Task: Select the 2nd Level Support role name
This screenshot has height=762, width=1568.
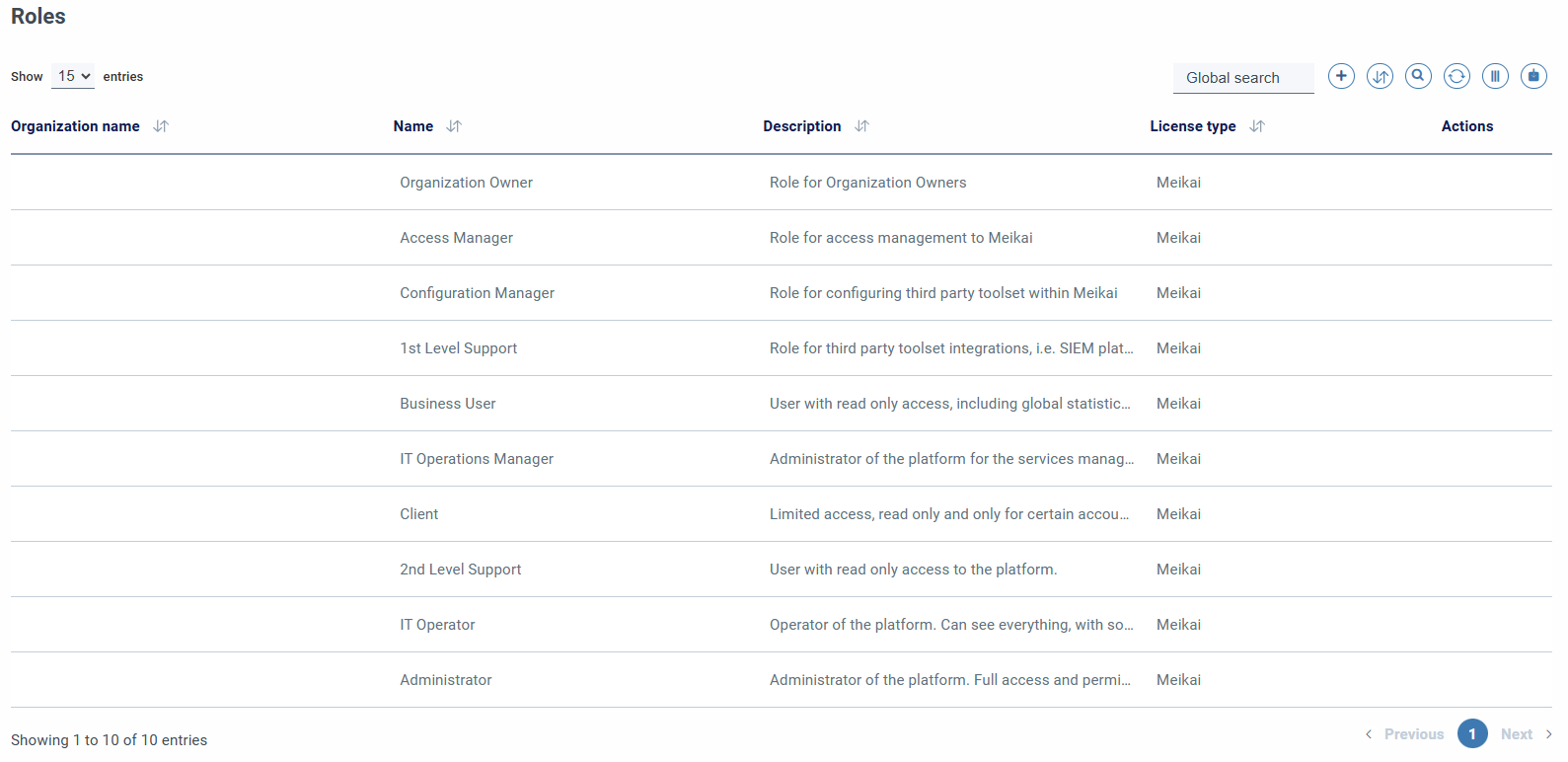Action: tap(460, 570)
